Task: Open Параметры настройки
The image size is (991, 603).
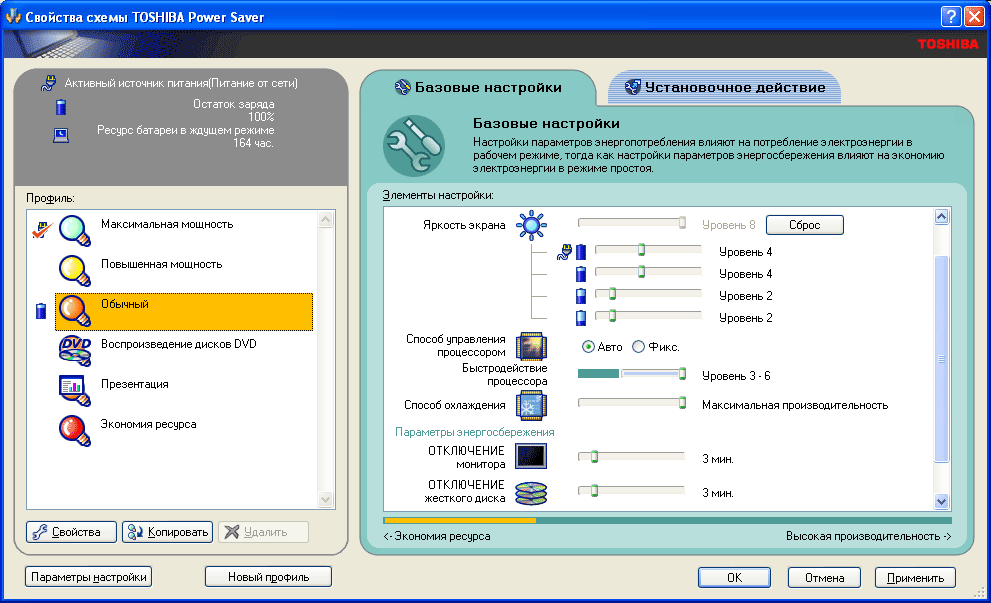Action: coord(88,576)
